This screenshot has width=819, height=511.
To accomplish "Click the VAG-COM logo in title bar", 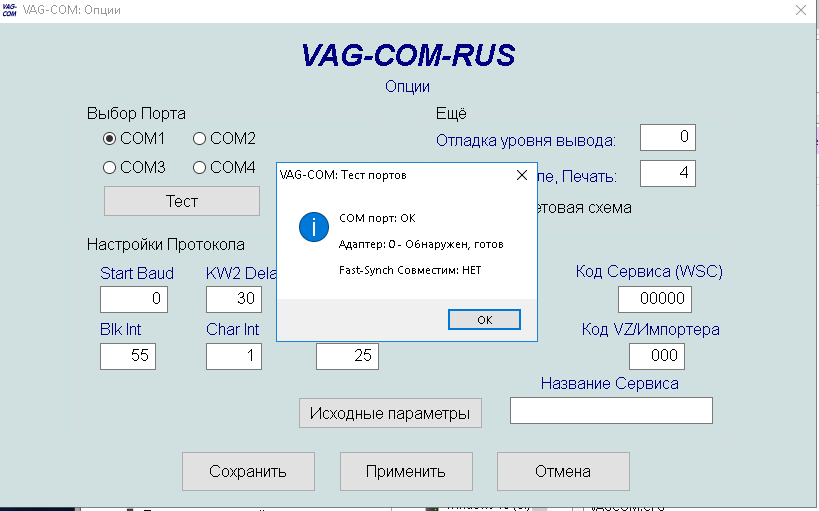I will [x=10, y=10].
